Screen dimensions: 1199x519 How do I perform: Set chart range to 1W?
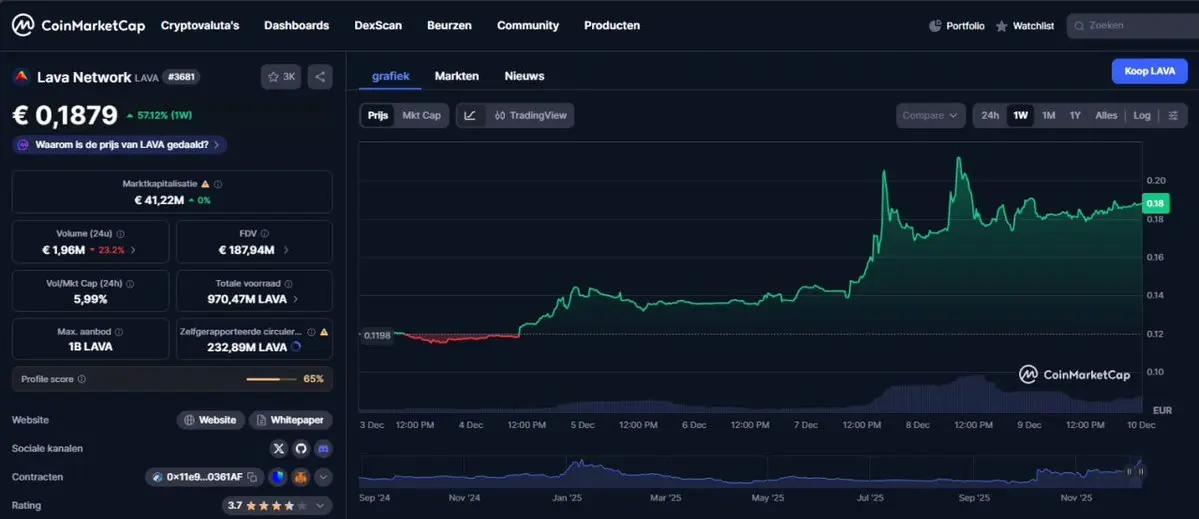pos(1020,115)
